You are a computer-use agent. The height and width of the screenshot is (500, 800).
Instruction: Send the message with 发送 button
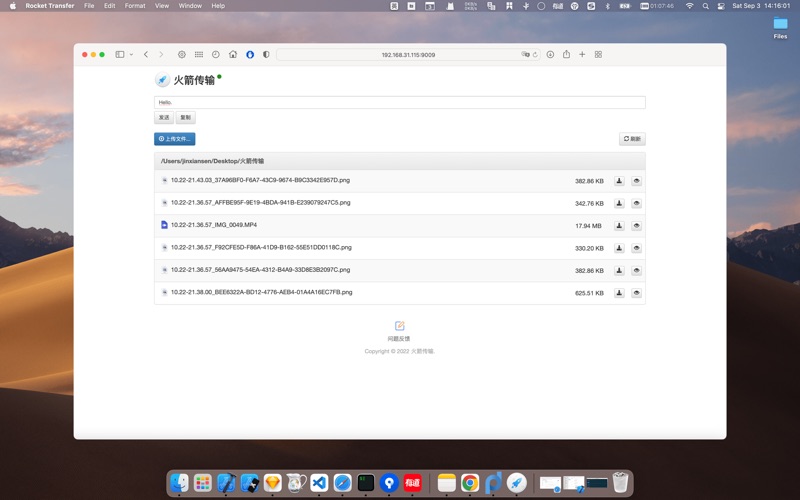point(164,117)
